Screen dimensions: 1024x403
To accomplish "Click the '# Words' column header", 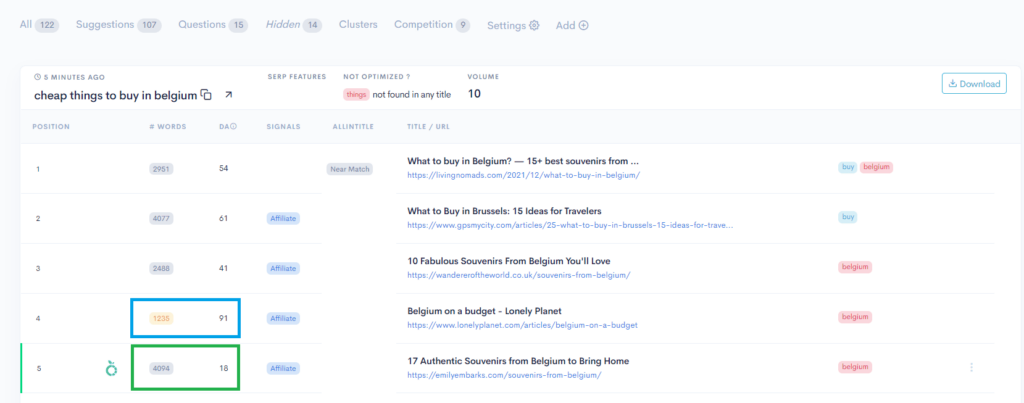I will tap(168, 127).
